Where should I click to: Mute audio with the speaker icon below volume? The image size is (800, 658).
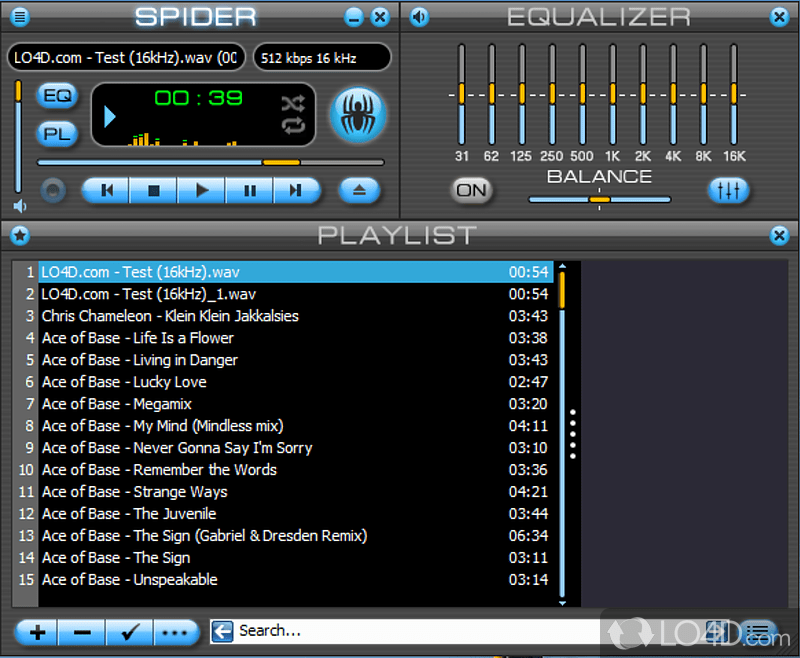pos(19,206)
